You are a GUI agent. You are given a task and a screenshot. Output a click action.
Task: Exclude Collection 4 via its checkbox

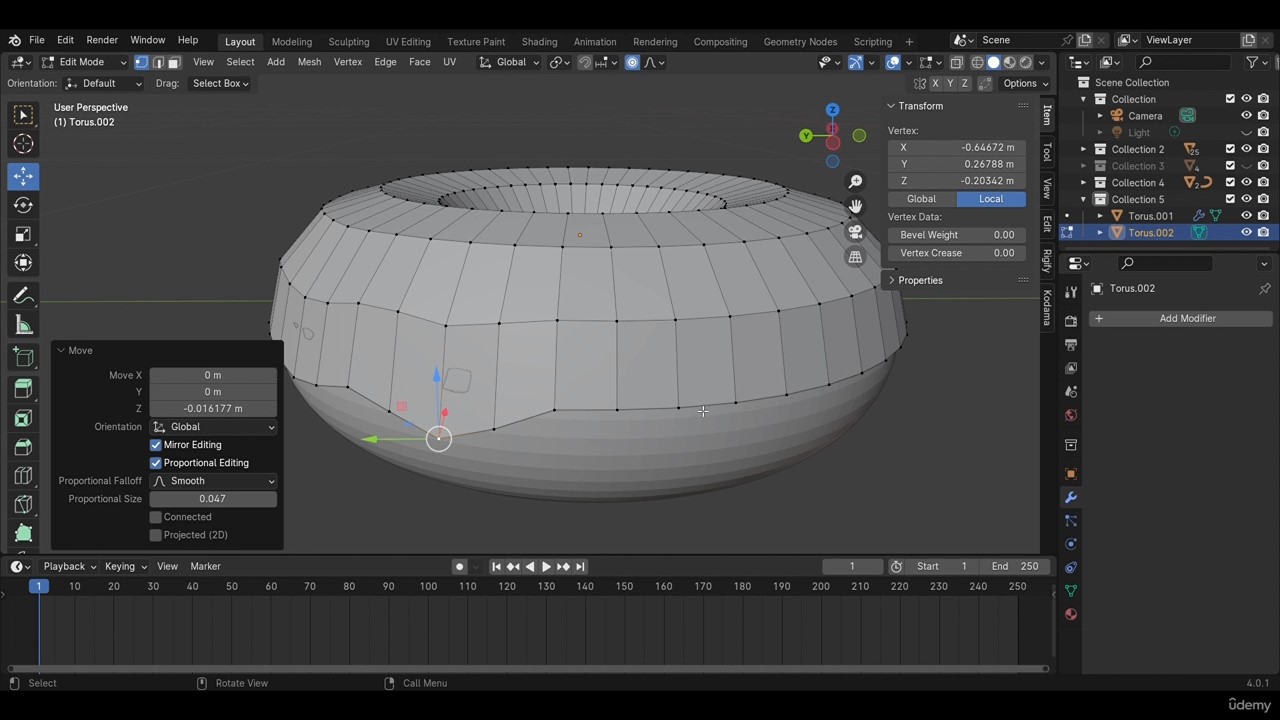[1230, 183]
